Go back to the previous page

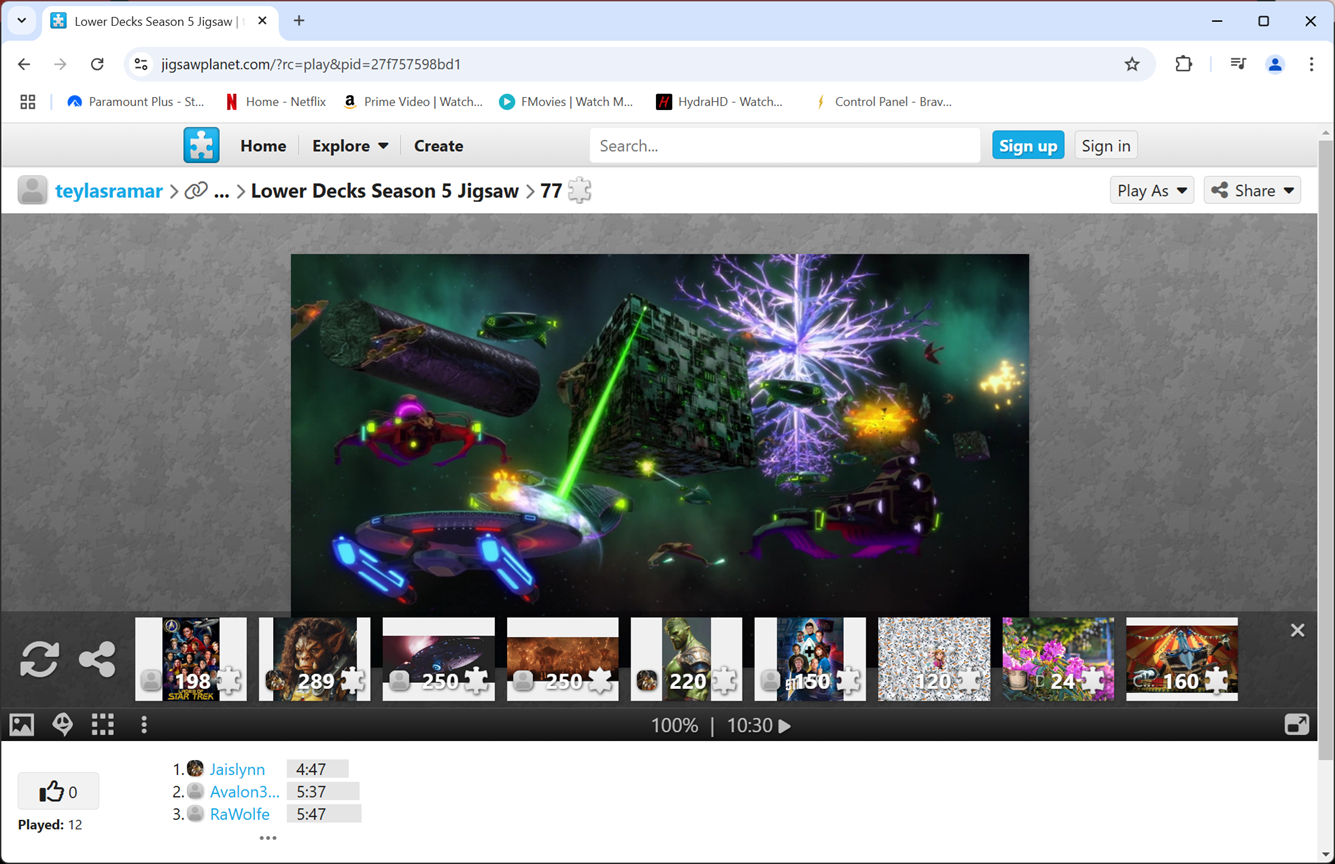pos(24,64)
